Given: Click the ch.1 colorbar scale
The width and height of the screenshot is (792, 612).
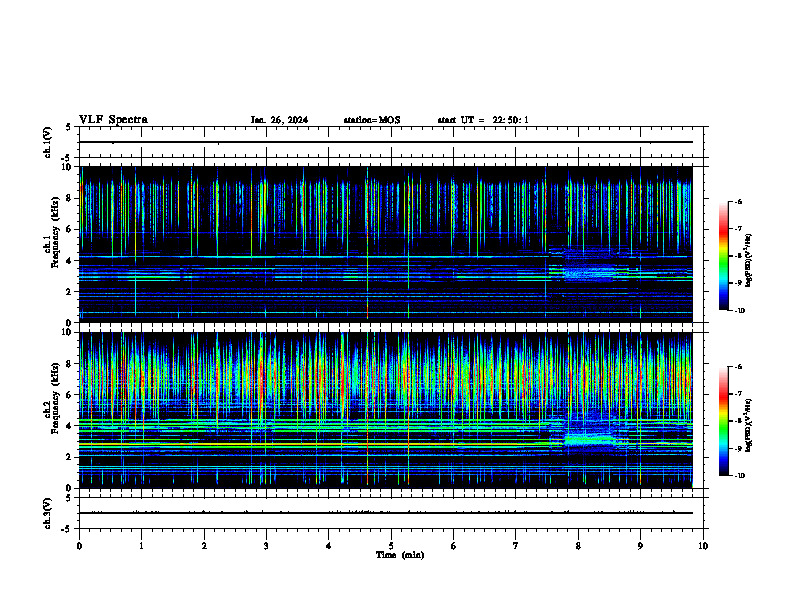Looking at the screenshot, I should [x=724, y=256].
